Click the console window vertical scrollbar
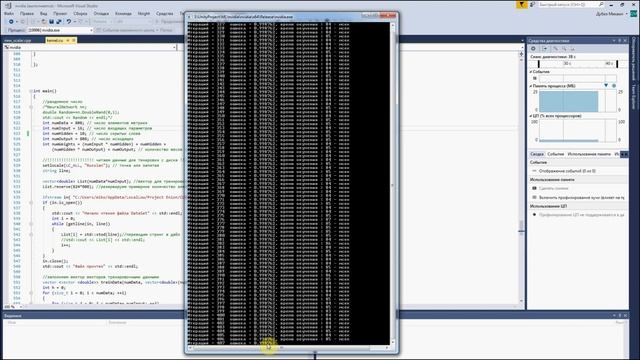 coord(393,184)
